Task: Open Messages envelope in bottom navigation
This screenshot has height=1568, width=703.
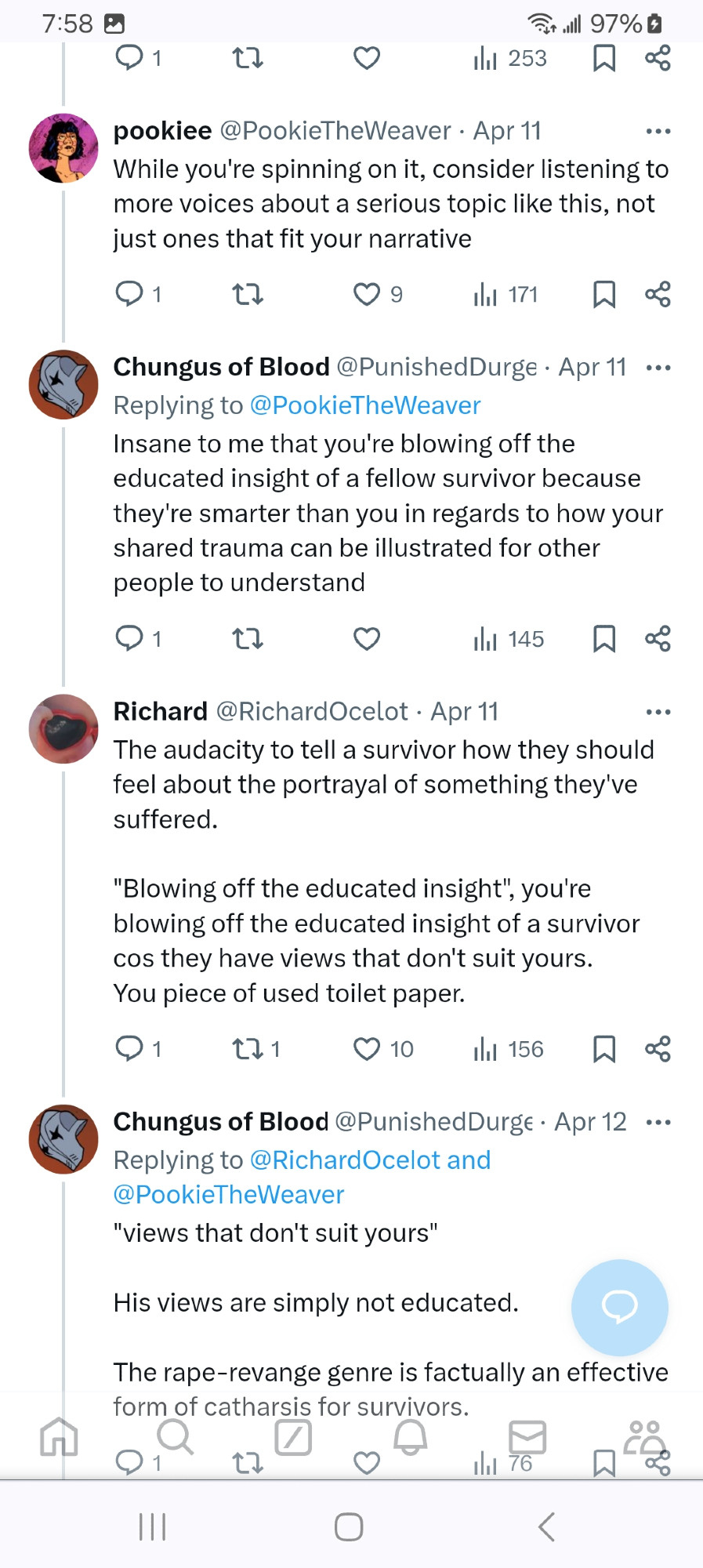Action: (x=527, y=1437)
